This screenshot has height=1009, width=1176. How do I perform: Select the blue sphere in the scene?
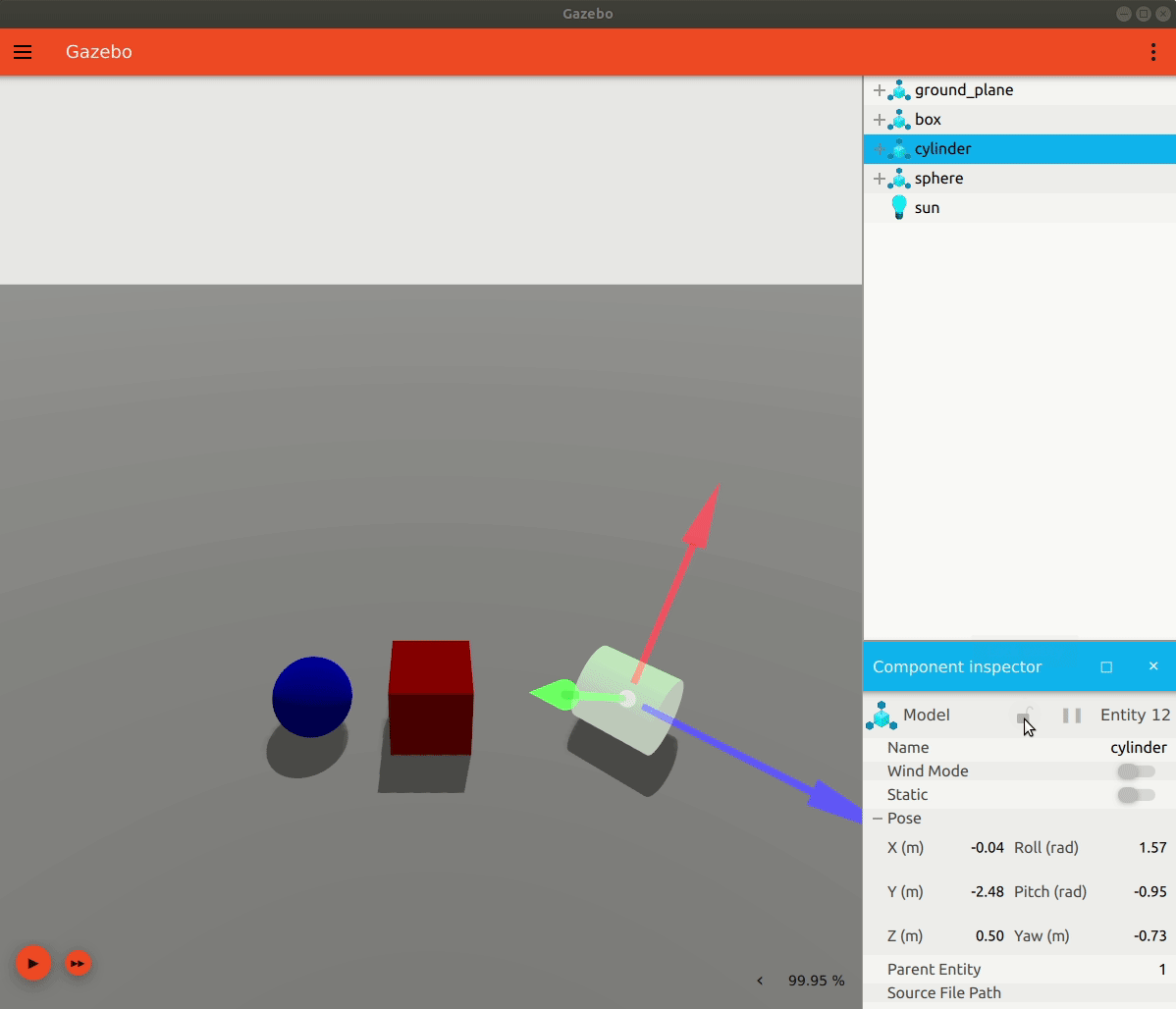312,697
